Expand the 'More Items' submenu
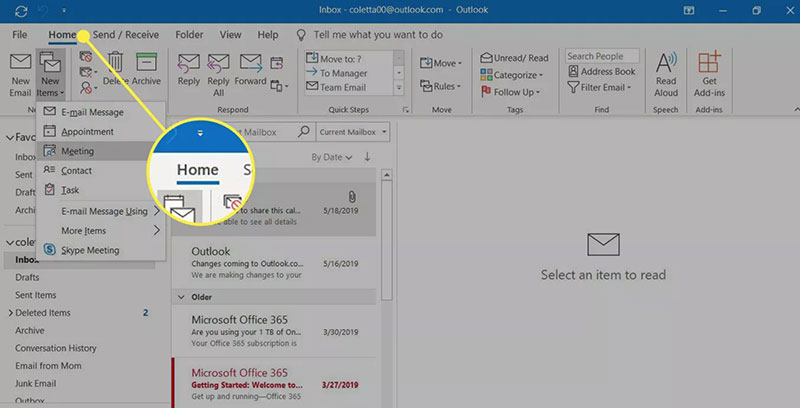 [x=101, y=231]
